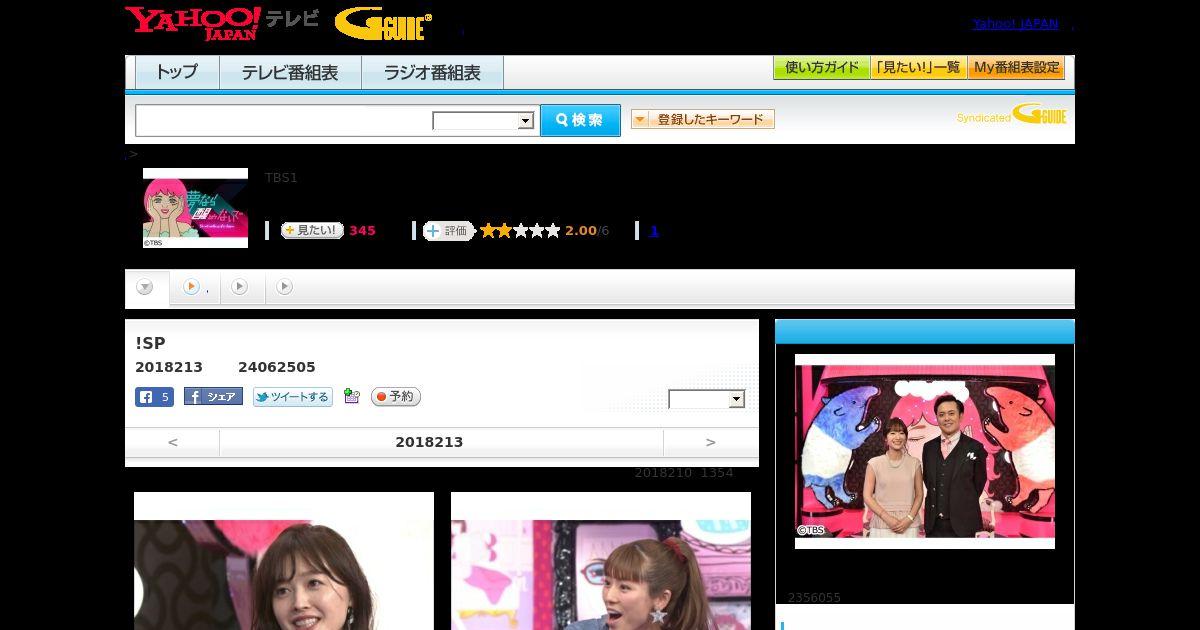Screen dimensions: 1200x630
Task: Click the 予約 record reservation button
Action: [x=396, y=397]
